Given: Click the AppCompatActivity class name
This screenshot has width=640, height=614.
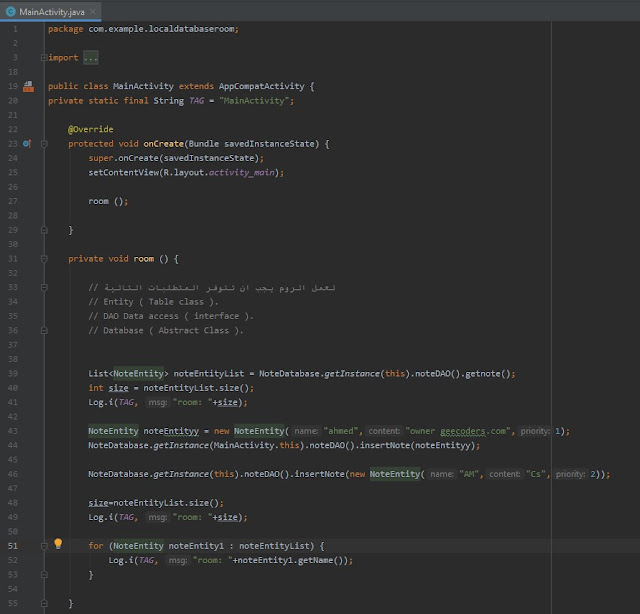Looking at the screenshot, I should 262,87.
